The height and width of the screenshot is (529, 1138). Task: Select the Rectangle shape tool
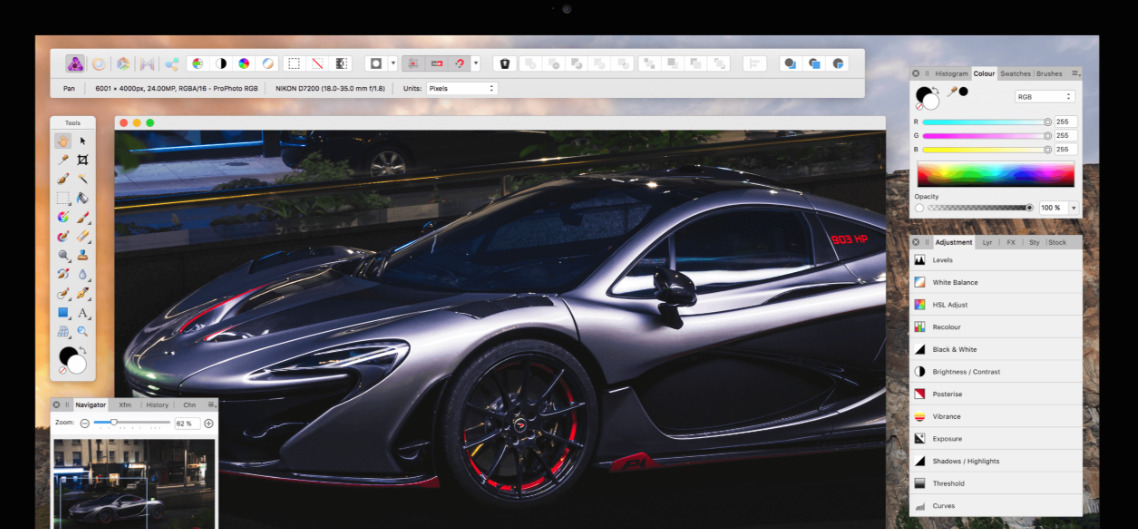pos(63,313)
